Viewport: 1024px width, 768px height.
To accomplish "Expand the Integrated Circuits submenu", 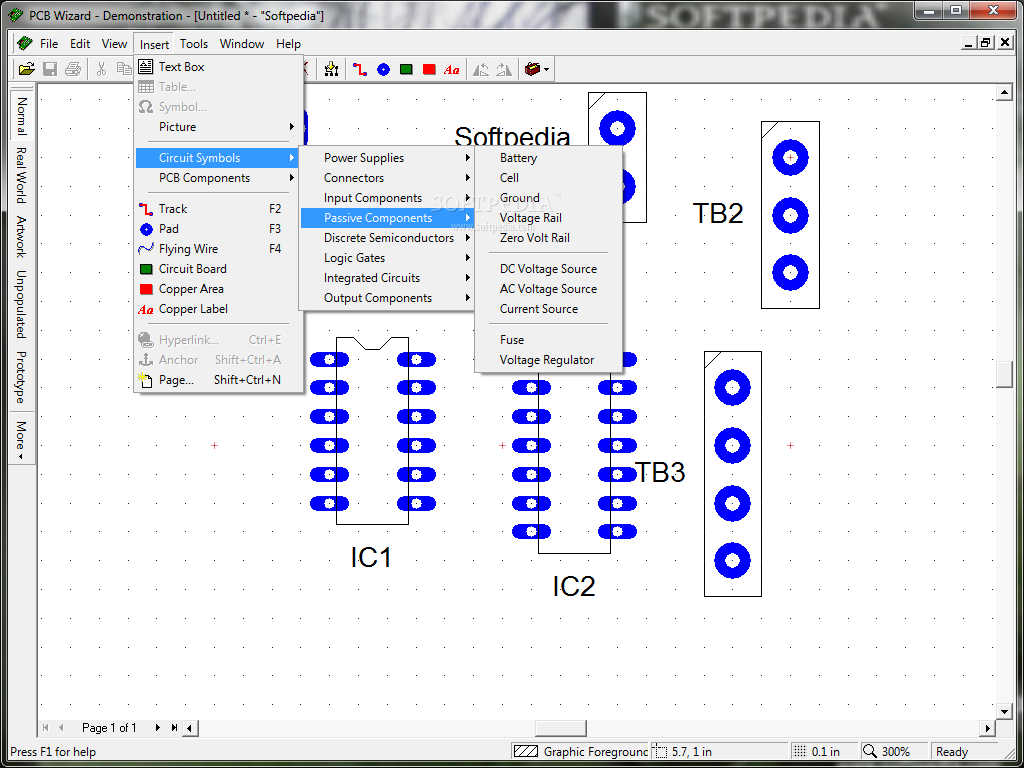I will [x=387, y=278].
